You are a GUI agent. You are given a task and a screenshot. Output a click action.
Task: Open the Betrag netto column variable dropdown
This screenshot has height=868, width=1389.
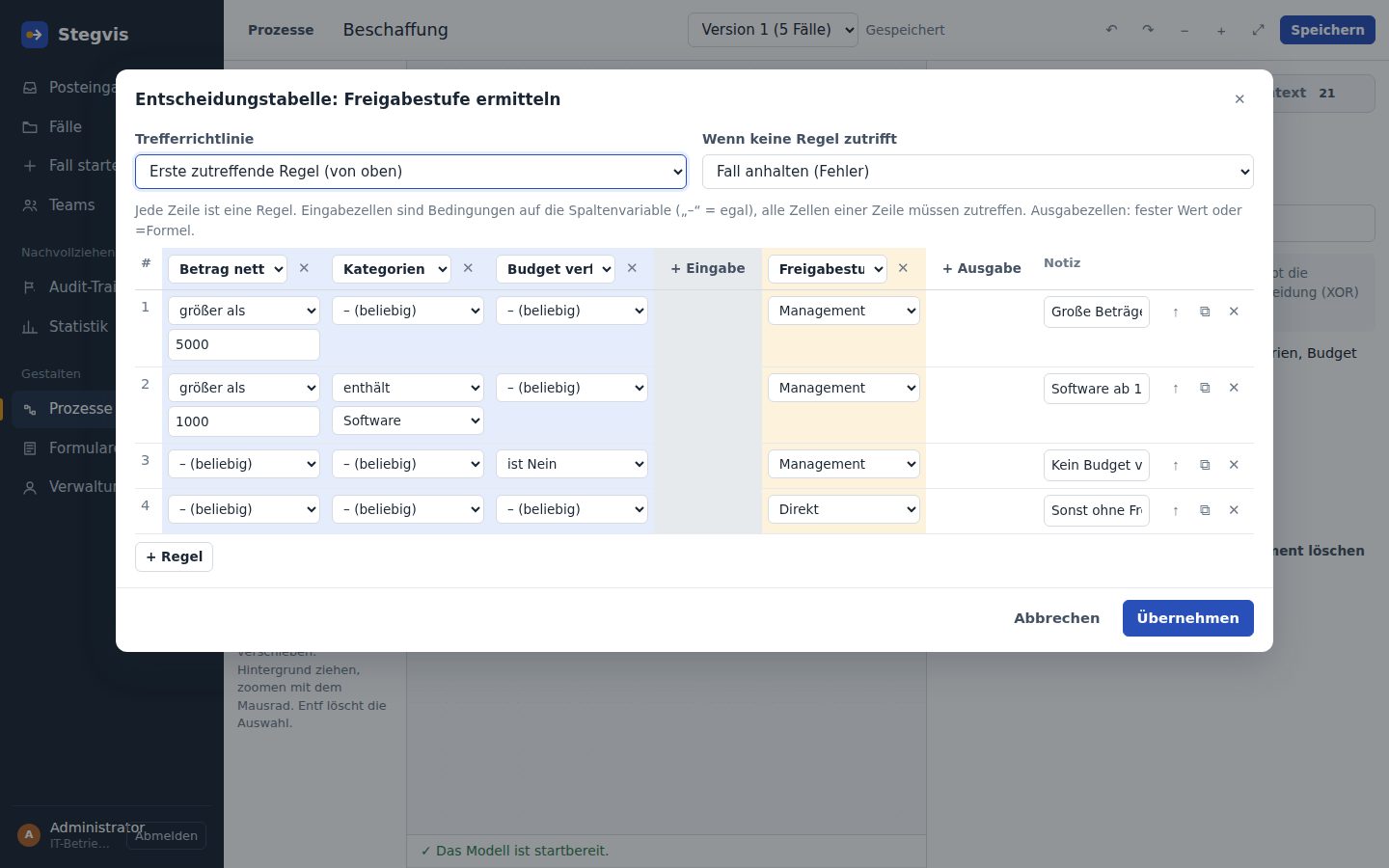(228, 269)
